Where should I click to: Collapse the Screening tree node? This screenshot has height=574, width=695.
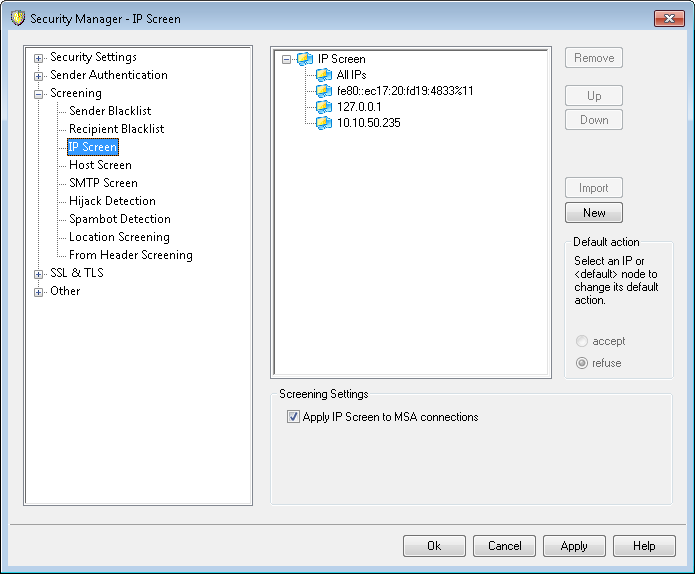click(39, 94)
